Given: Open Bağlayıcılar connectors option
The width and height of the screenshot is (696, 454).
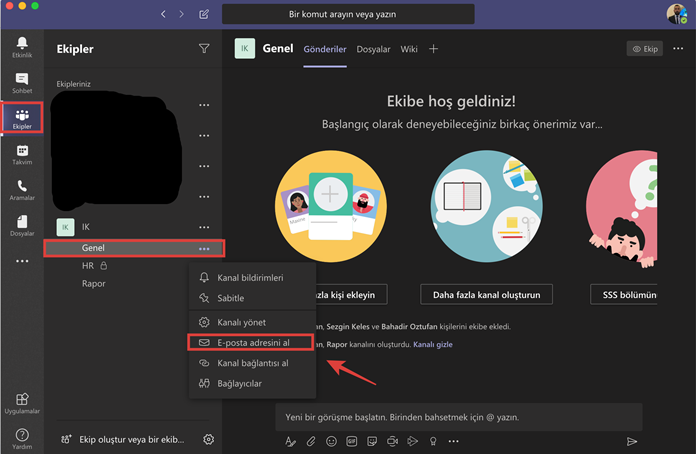Looking at the screenshot, I should pos(252,383).
